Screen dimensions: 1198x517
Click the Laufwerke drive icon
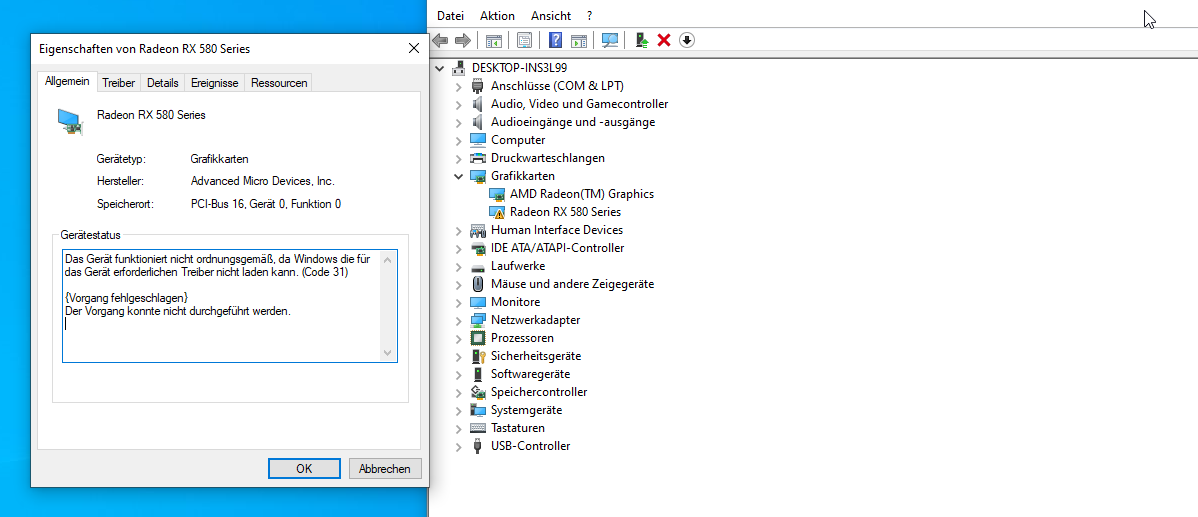click(478, 267)
